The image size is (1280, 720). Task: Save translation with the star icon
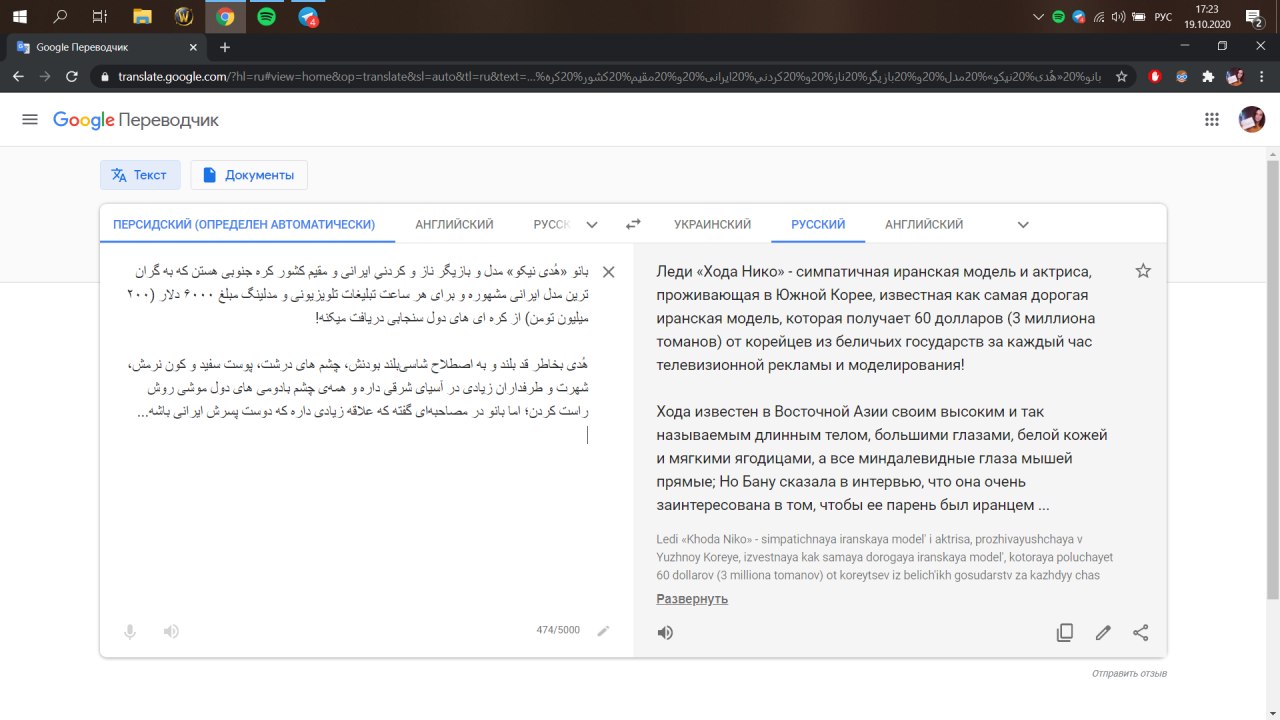click(1143, 271)
